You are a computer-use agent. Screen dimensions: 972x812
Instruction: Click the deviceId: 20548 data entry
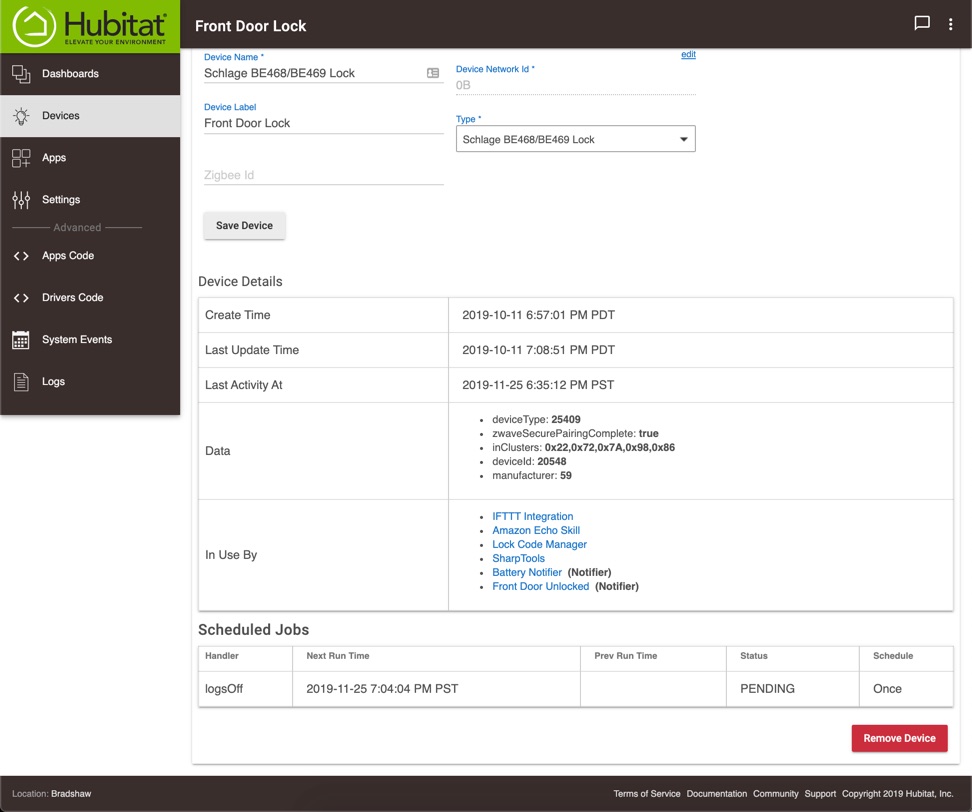tap(529, 462)
